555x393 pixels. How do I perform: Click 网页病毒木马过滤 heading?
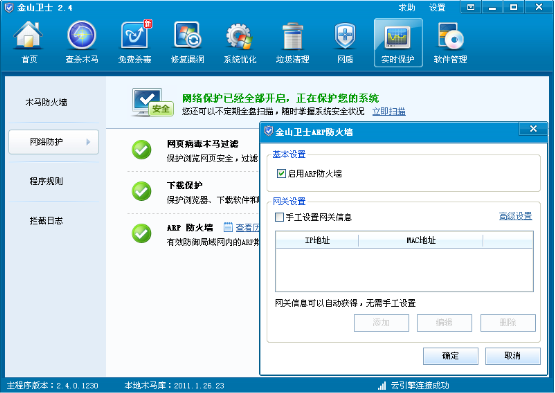pyautogui.click(x=202, y=144)
